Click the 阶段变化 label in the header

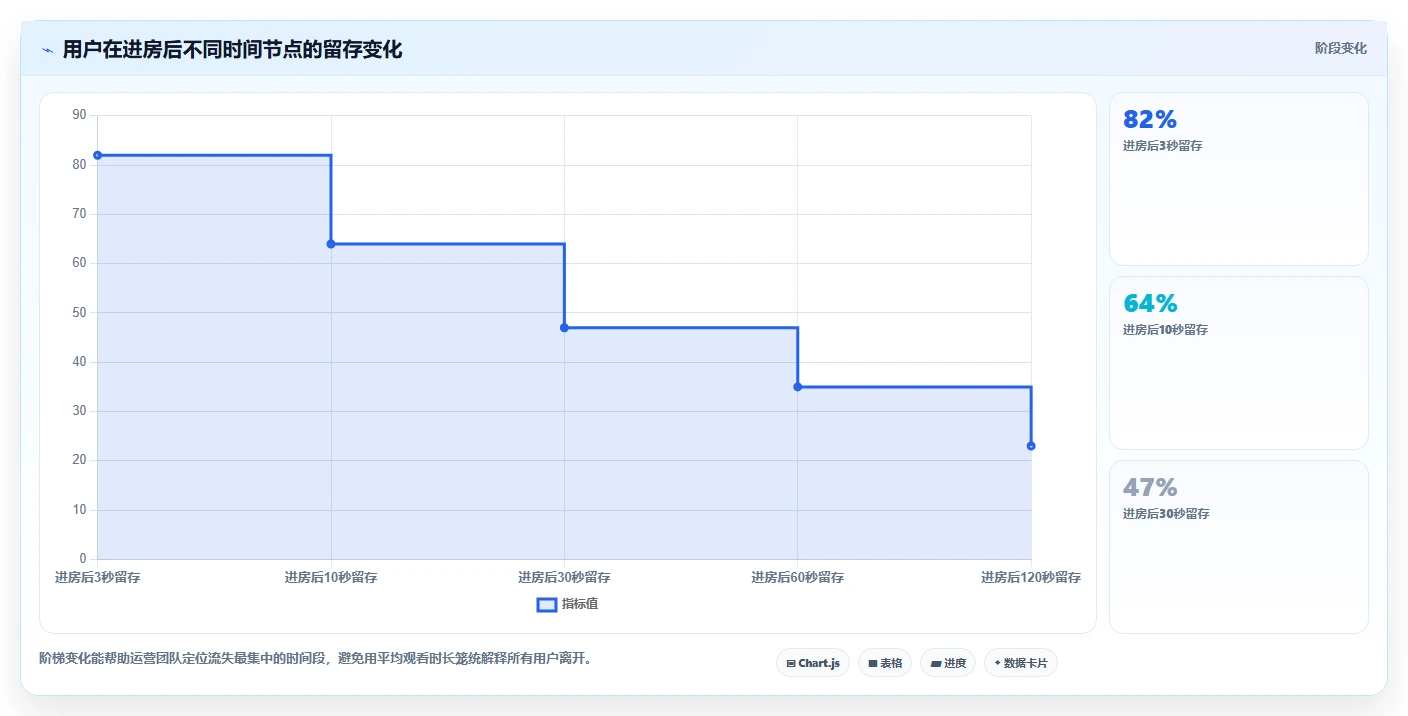(1341, 48)
